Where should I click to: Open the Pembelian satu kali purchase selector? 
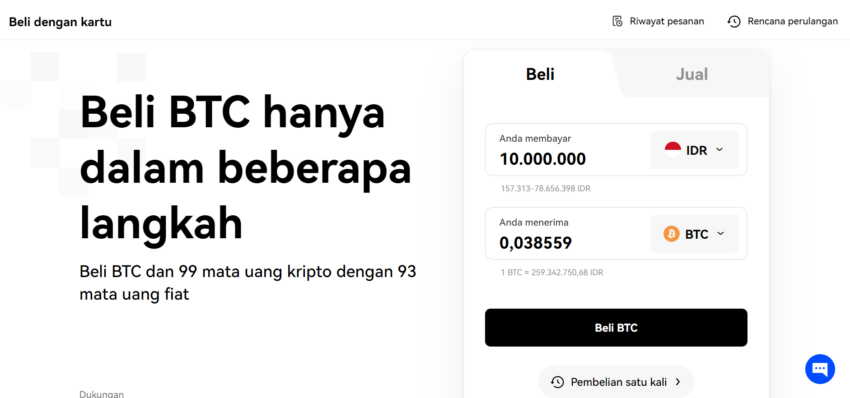(616, 382)
